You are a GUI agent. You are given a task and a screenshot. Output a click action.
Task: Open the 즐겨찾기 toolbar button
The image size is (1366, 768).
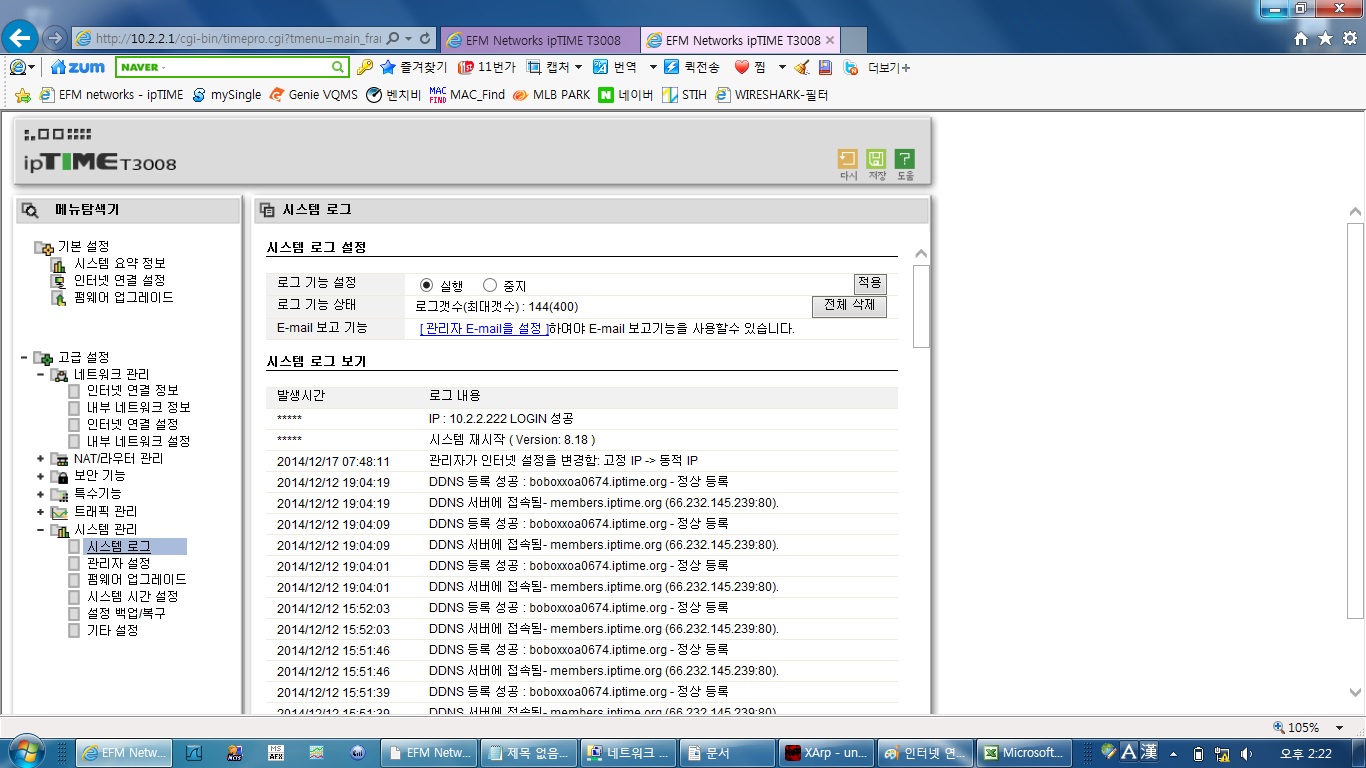pyautogui.click(x=414, y=67)
